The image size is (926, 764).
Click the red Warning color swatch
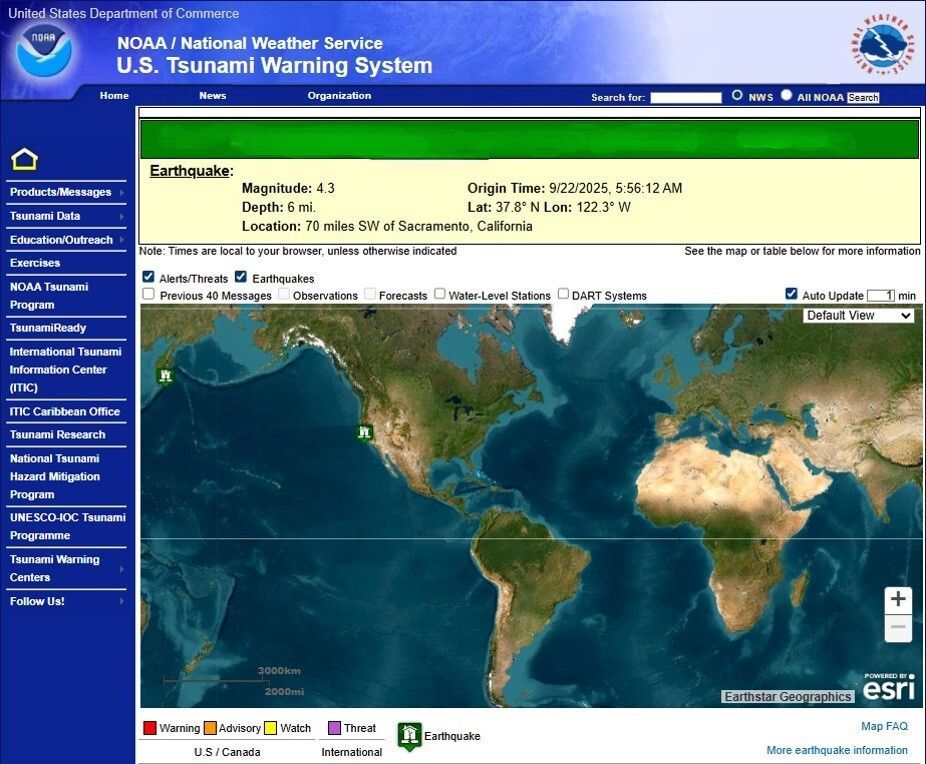point(151,727)
